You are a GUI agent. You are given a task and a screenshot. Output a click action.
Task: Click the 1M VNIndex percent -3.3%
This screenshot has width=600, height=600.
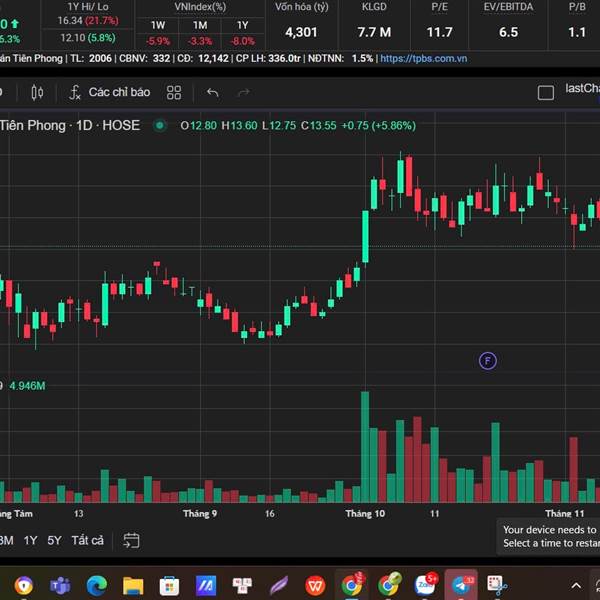[x=200, y=41]
